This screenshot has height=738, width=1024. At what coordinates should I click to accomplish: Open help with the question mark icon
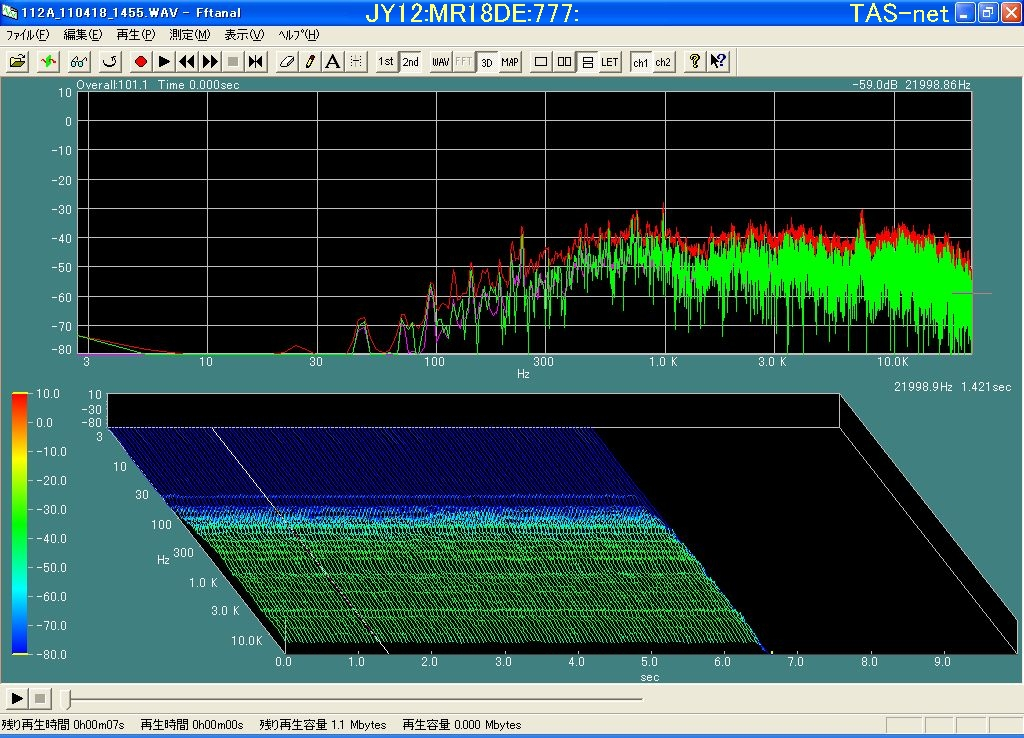click(694, 61)
